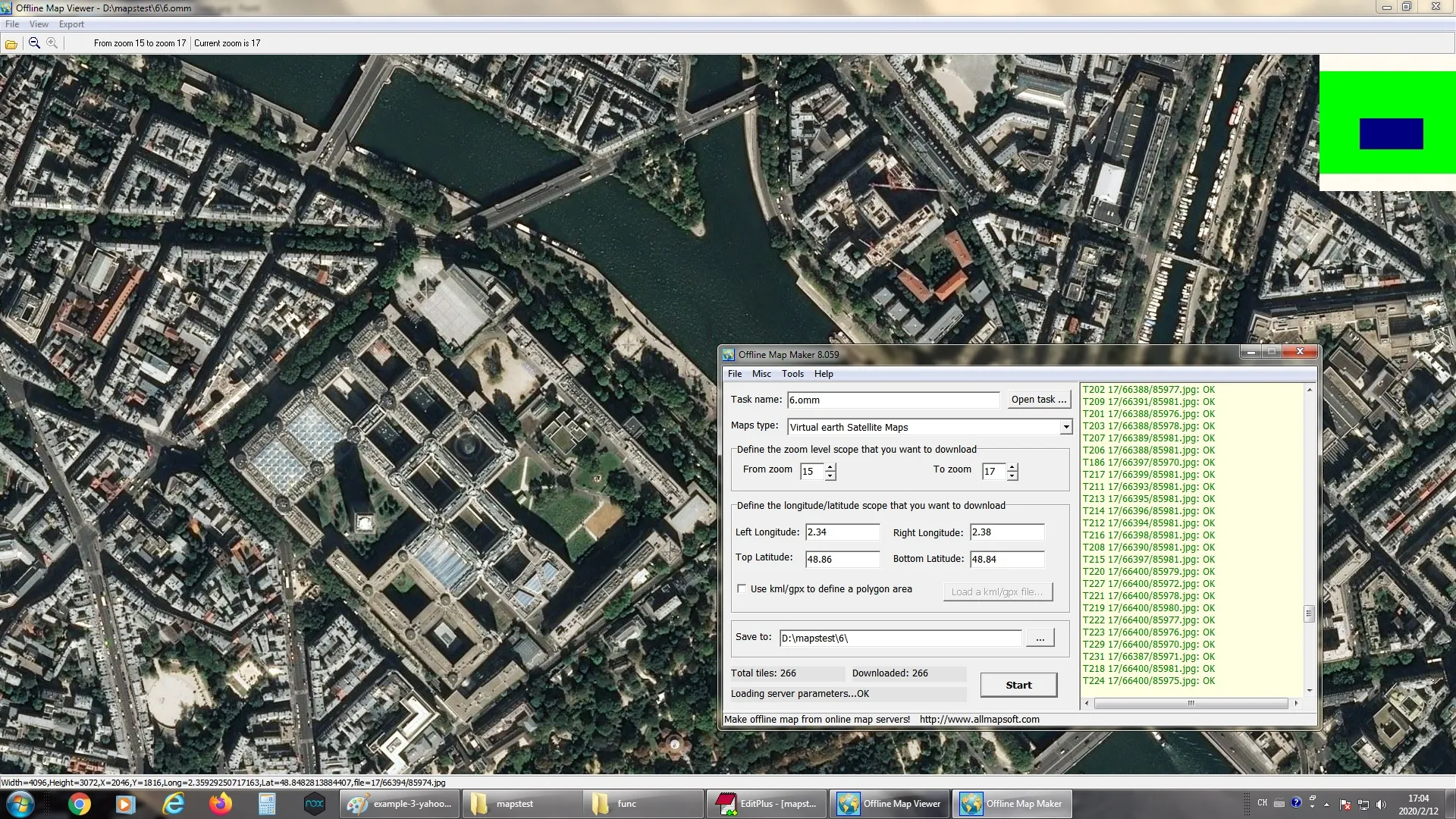Click the Offline Map Maker title bar icon
Image resolution: width=1456 pixels, height=819 pixels.
729,354
